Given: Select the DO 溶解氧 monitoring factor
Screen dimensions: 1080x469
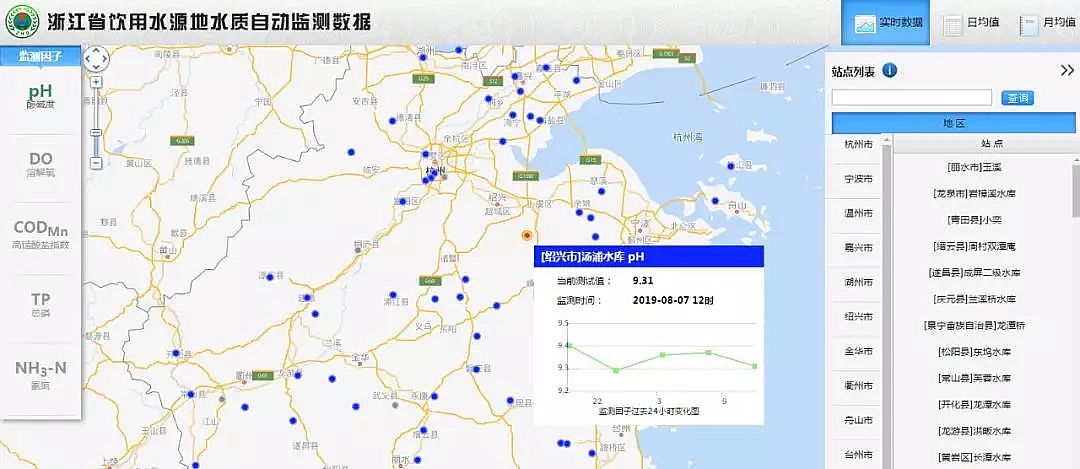Looking at the screenshot, I should pos(40,165).
